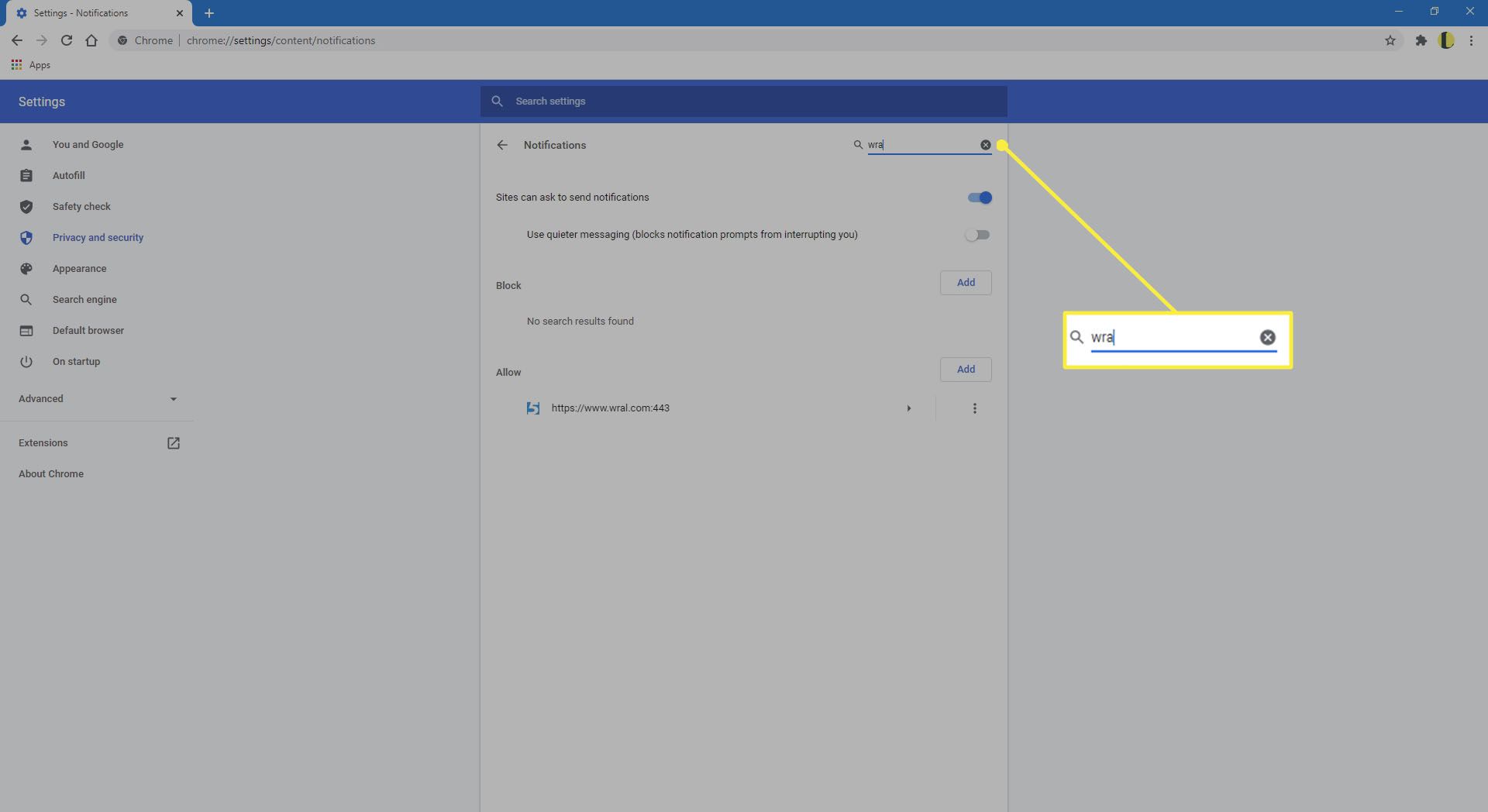Open the Chrome profile avatar

click(1446, 40)
